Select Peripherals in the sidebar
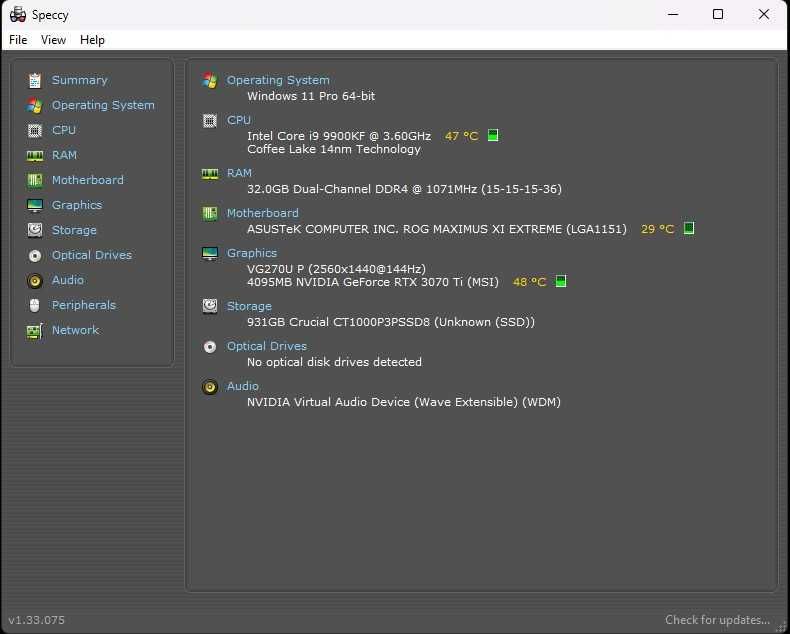 tap(84, 305)
